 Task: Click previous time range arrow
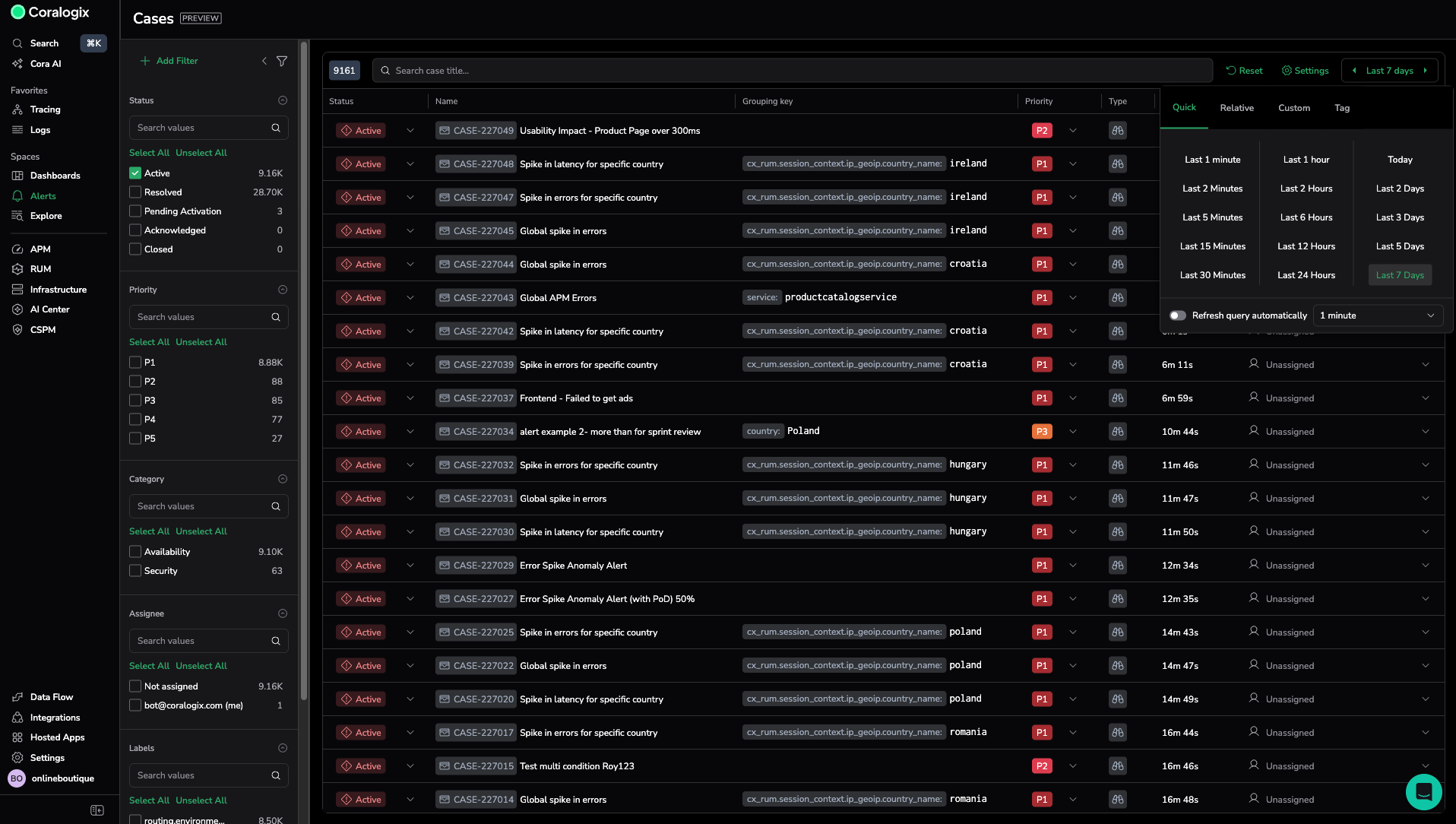coord(1354,71)
